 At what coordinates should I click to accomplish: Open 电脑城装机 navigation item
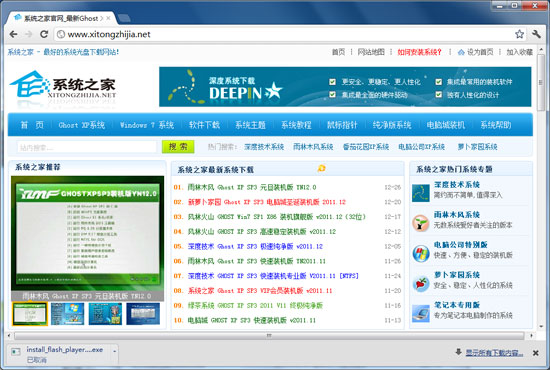[x=445, y=125]
